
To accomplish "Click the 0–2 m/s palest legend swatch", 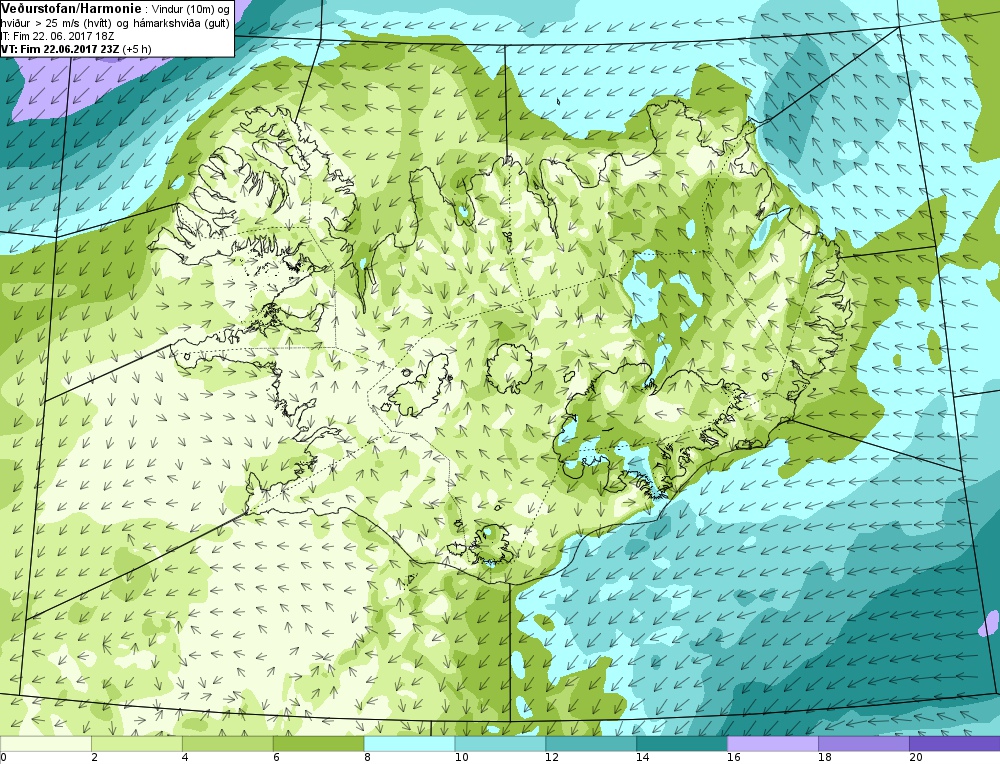I will pos(46,744).
